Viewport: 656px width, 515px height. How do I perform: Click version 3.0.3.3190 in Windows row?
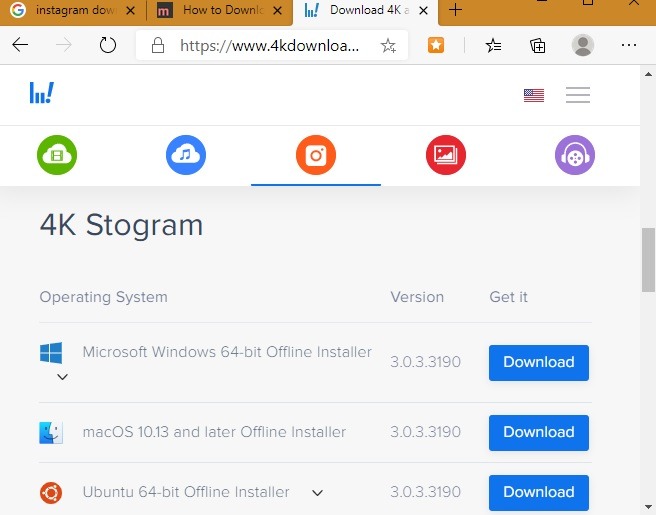point(425,362)
